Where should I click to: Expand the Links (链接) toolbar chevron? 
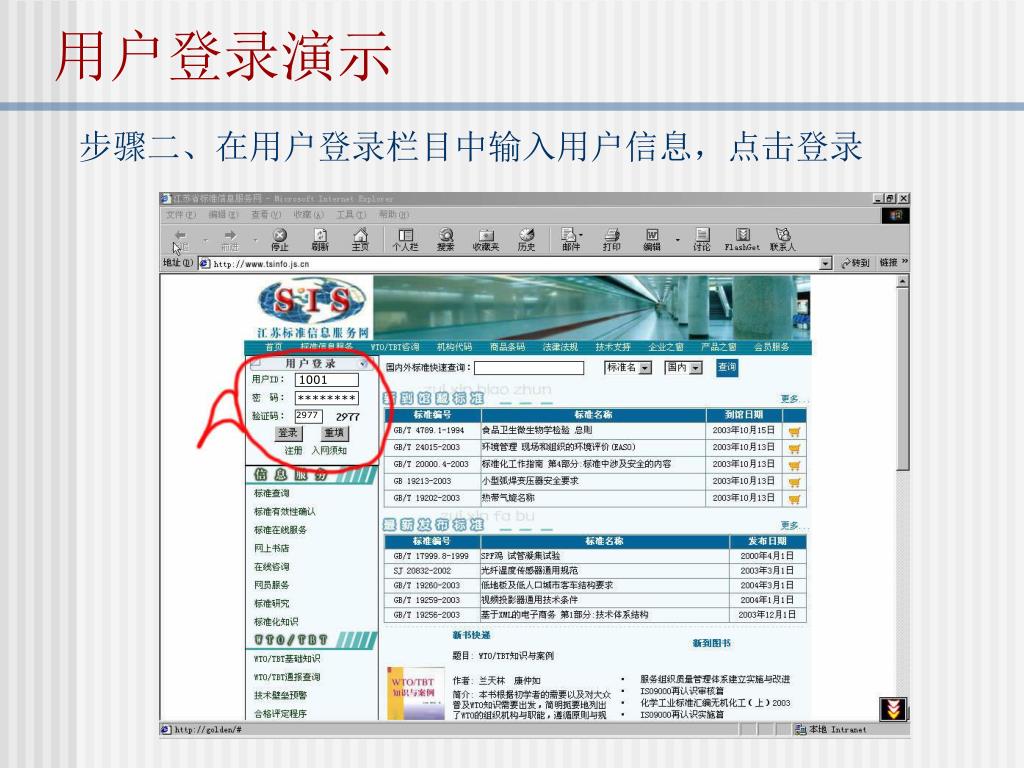pyautogui.click(x=904, y=262)
